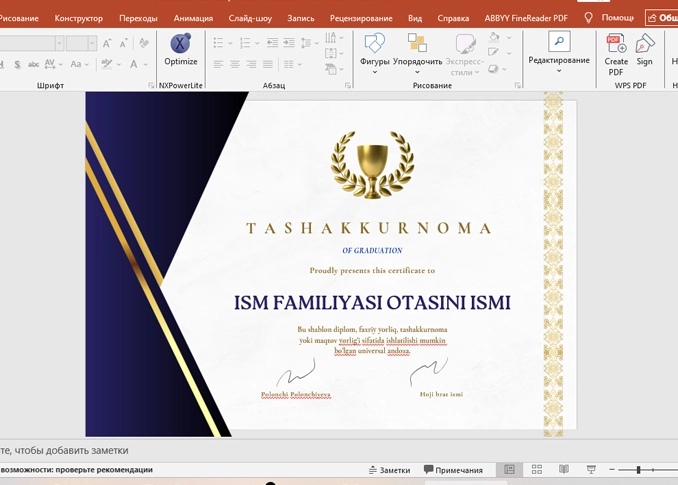Open the text direction options
Screen dimensions: 678x485
tap(334, 38)
